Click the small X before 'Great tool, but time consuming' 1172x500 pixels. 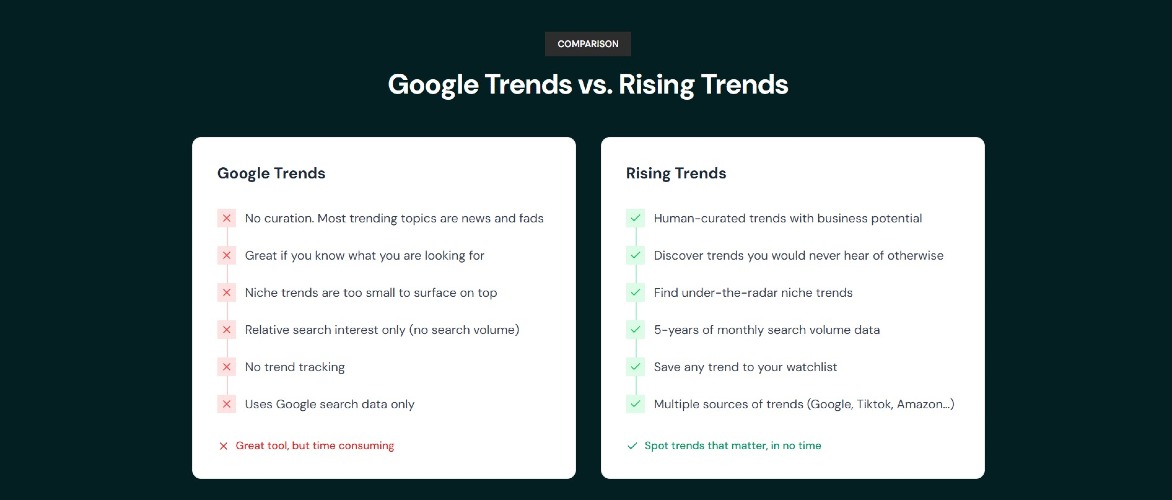[x=223, y=446]
